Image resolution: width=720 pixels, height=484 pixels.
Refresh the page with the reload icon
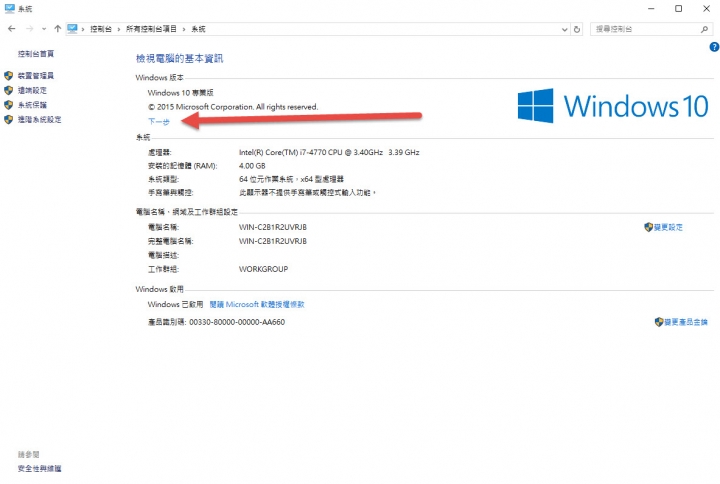pos(577,29)
